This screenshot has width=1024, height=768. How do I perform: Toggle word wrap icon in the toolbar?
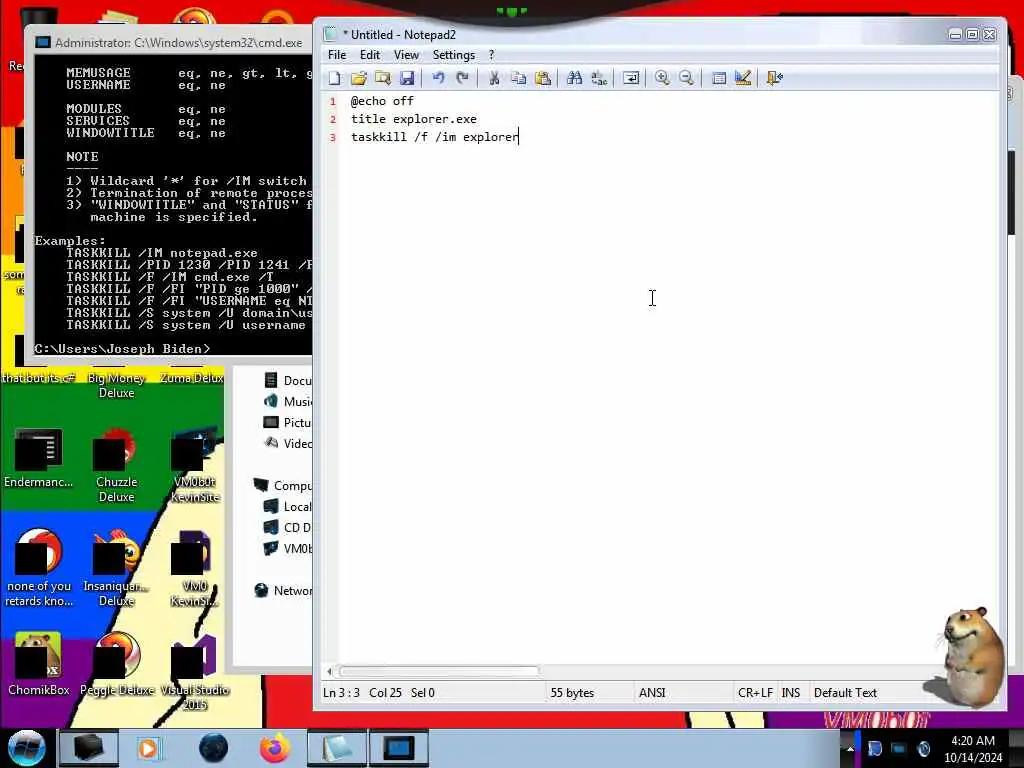coord(631,78)
